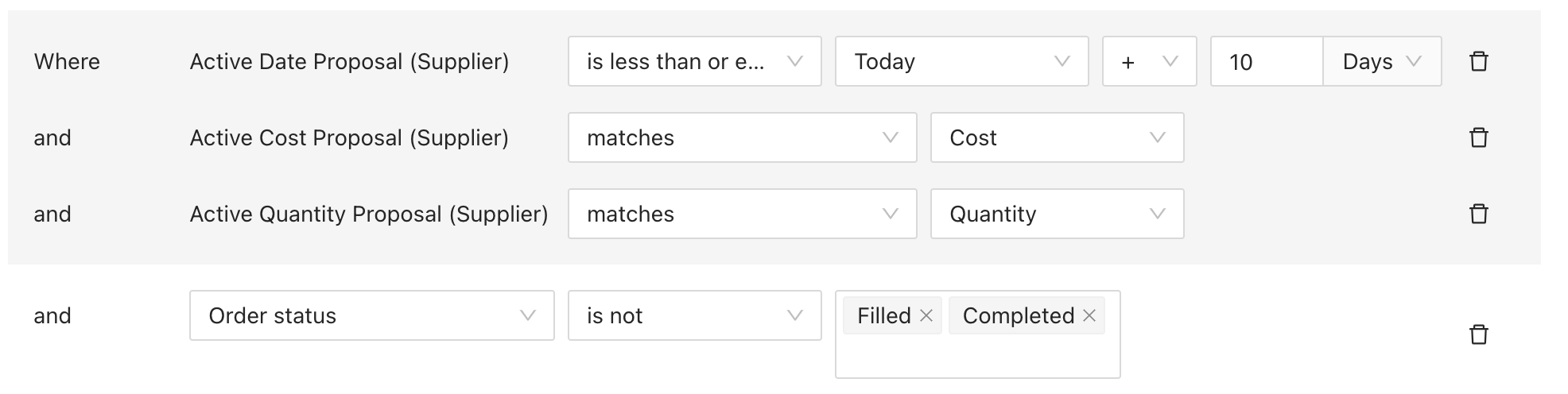The width and height of the screenshot is (1568, 394).
Task: Open the Order status field dropdown
Action: point(371,315)
